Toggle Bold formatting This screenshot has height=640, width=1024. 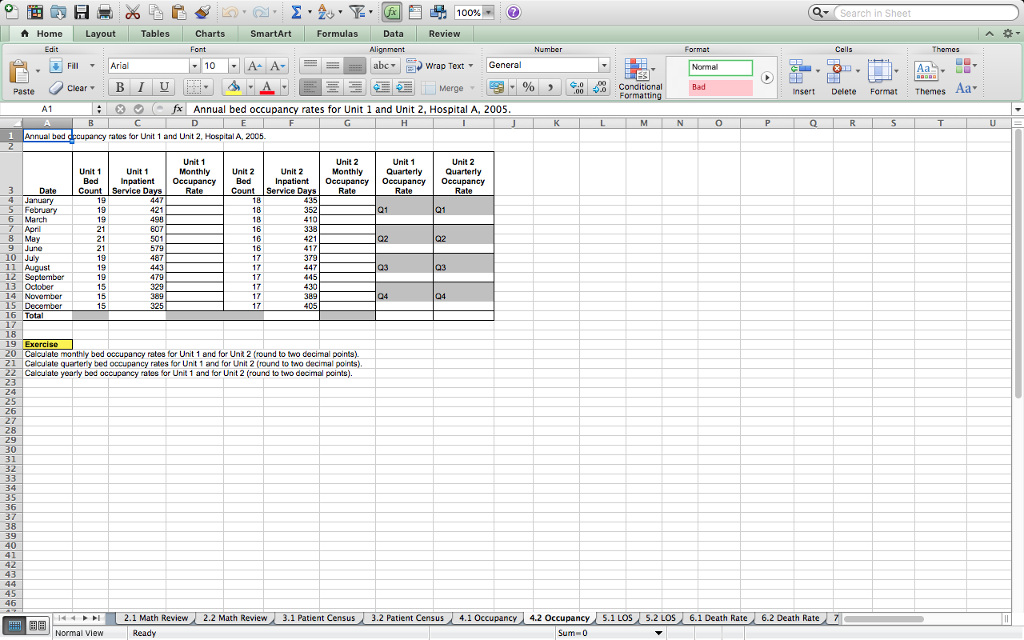[120, 87]
